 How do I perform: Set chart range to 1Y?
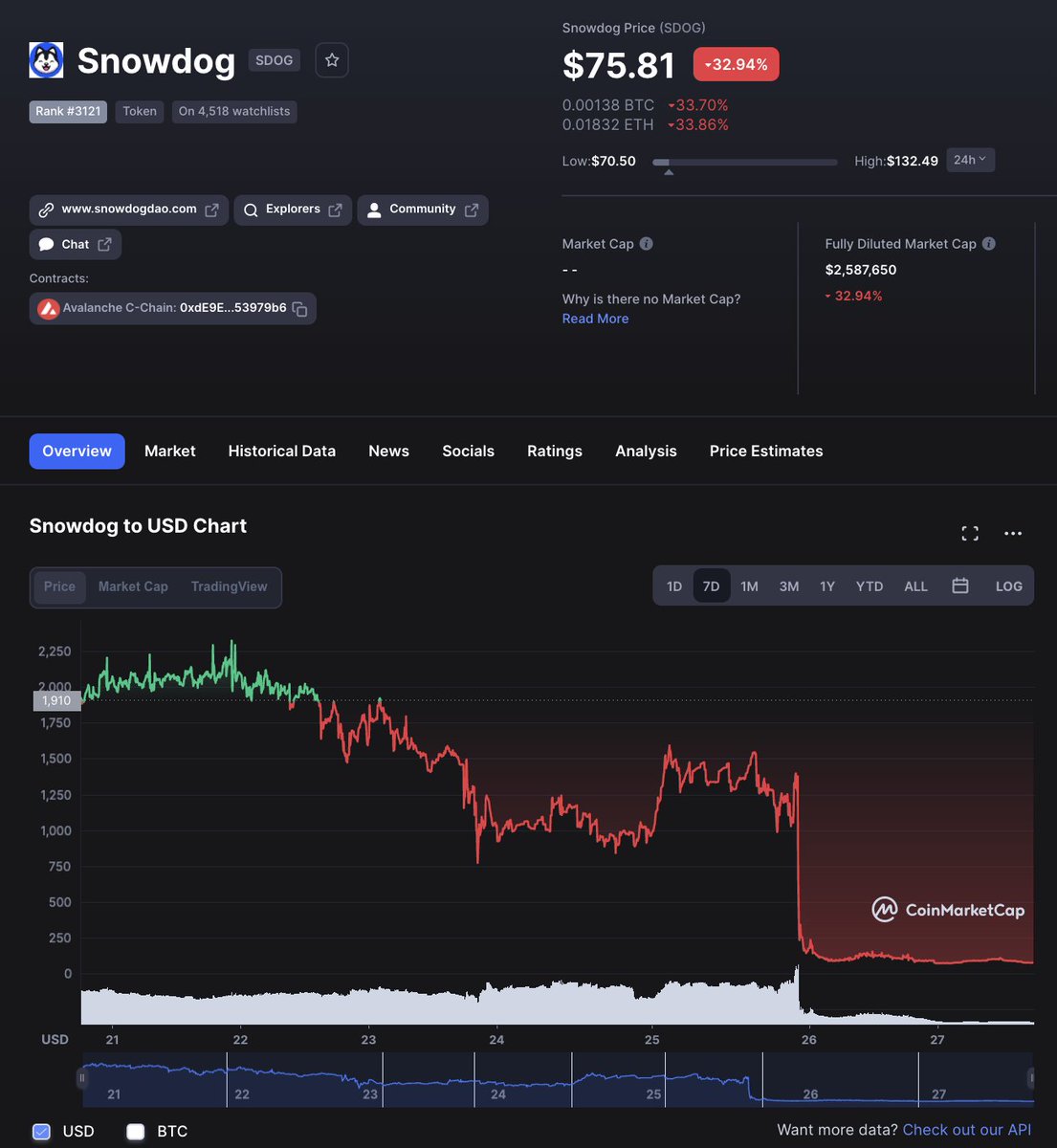pyautogui.click(x=827, y=586)
